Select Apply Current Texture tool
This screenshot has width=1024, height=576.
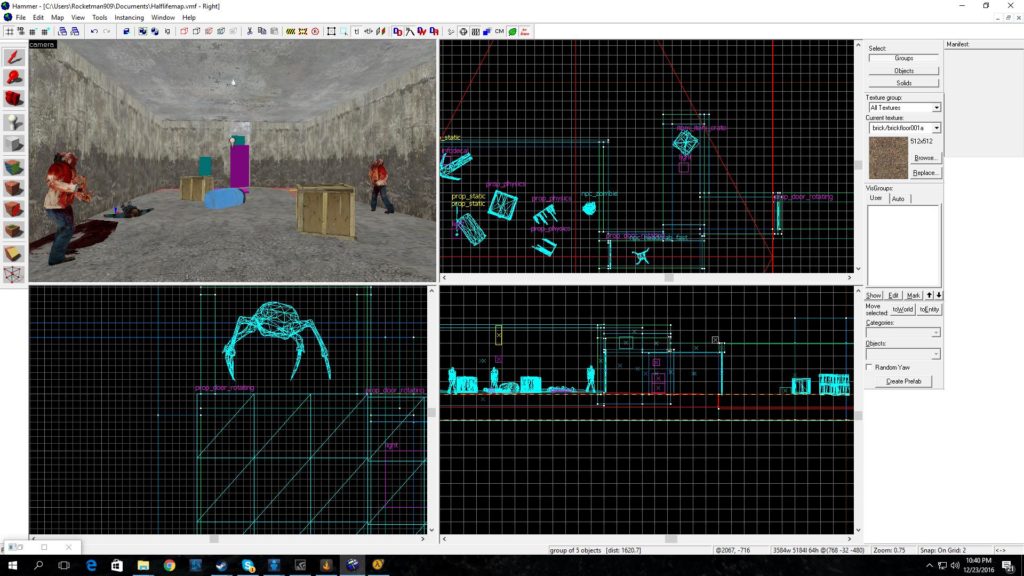point(14,188)
